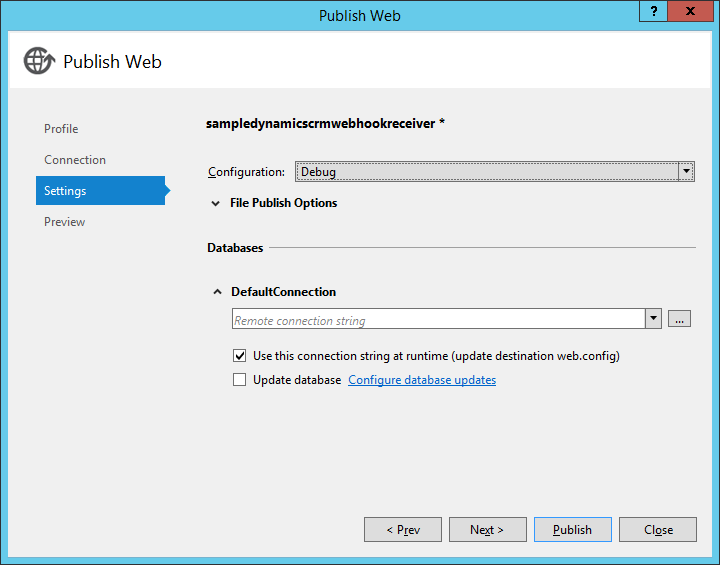
Task: Collapse the DefaultConnection section
Action: click(217, 292)
